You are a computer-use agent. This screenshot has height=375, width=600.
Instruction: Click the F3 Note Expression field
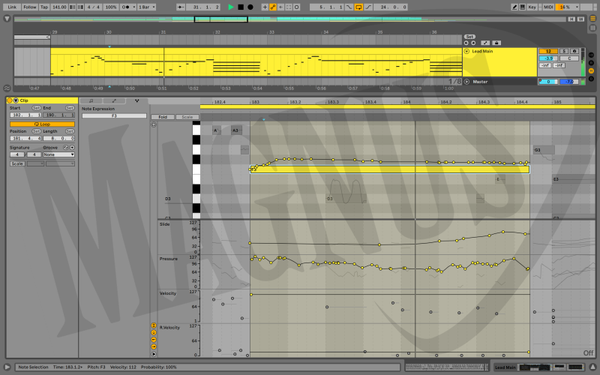114,116
